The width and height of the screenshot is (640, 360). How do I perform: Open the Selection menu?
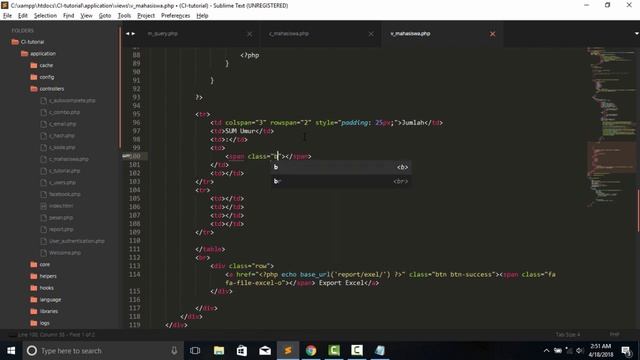pyautogui.click(x=45, y=16)
